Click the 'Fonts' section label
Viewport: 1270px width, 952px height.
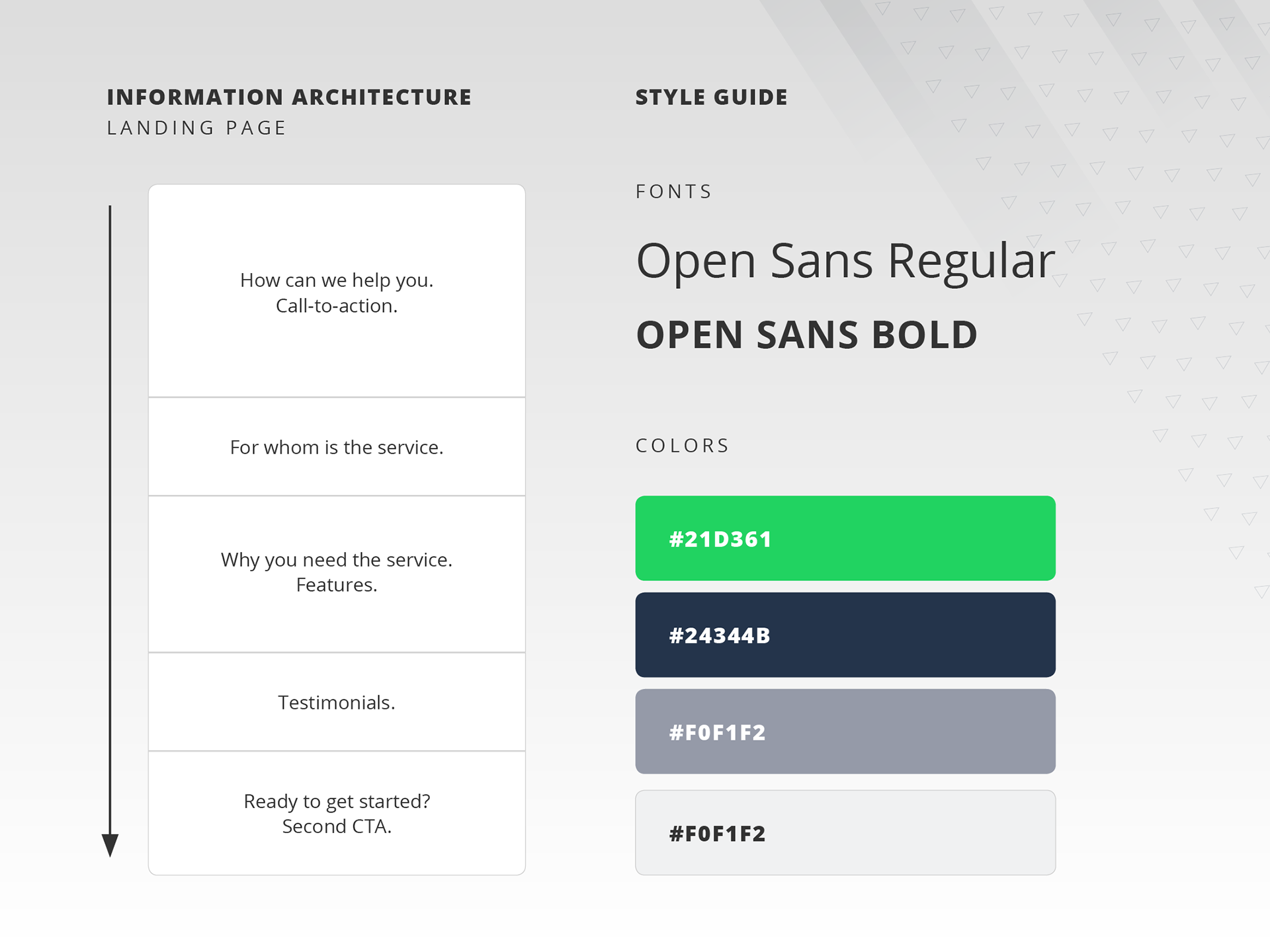point(673,192)
